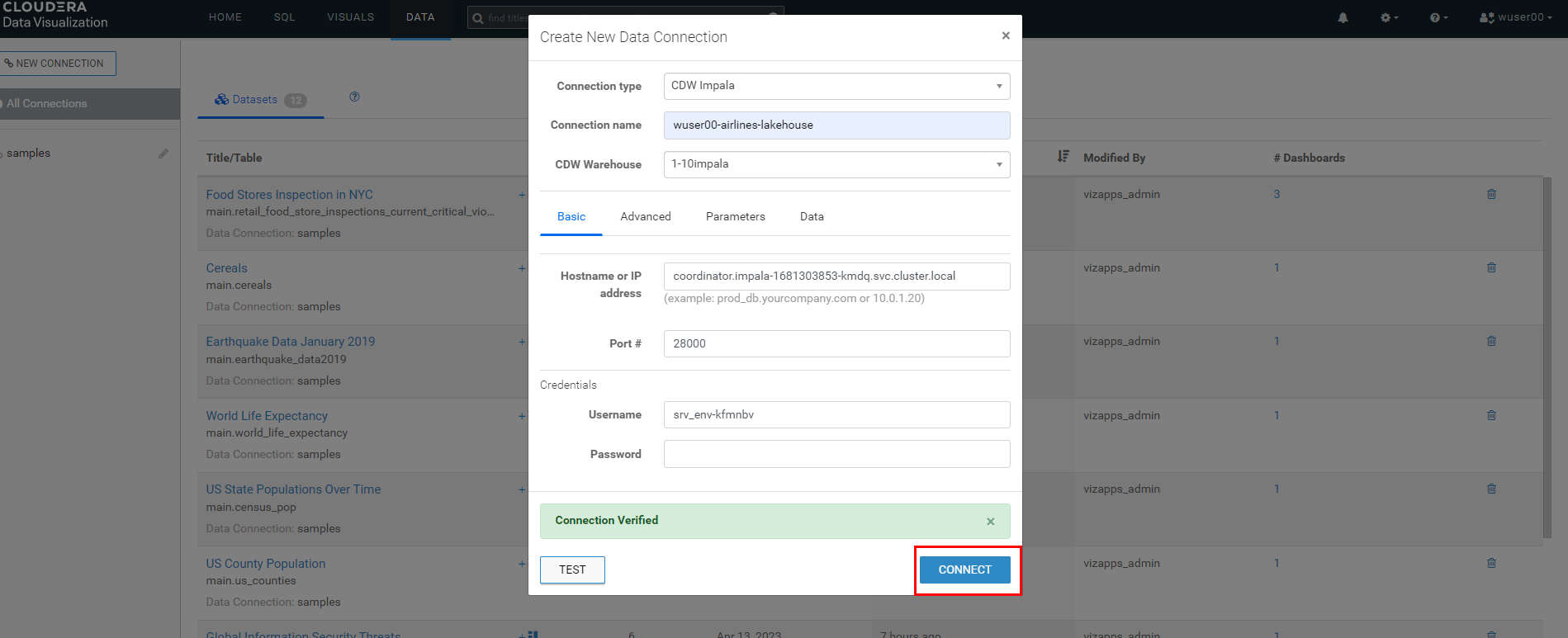Screen dimensions: 1568x638
Task: Click the Port # input field
Action: click(x=836, y=344)
